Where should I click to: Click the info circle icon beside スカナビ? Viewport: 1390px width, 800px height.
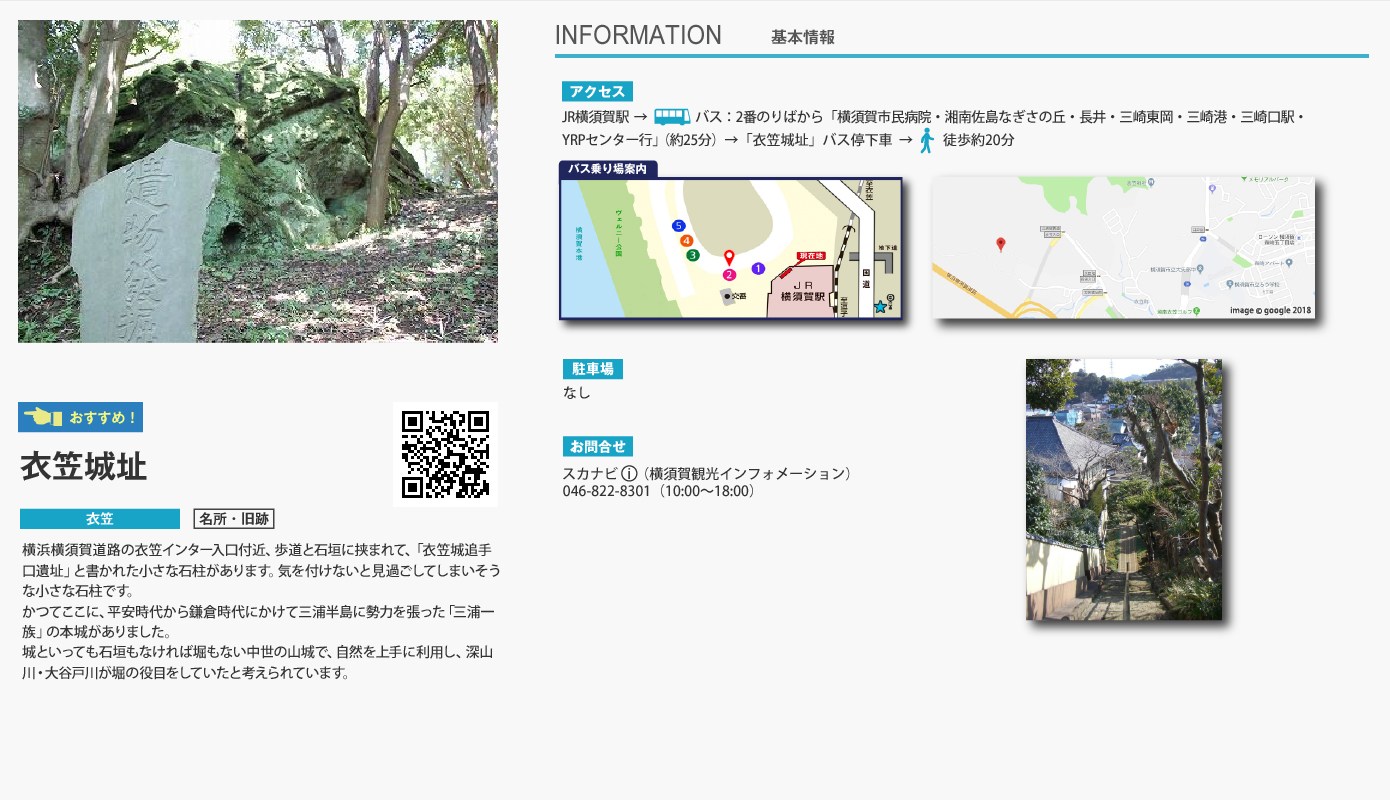[x=629, y=474]
